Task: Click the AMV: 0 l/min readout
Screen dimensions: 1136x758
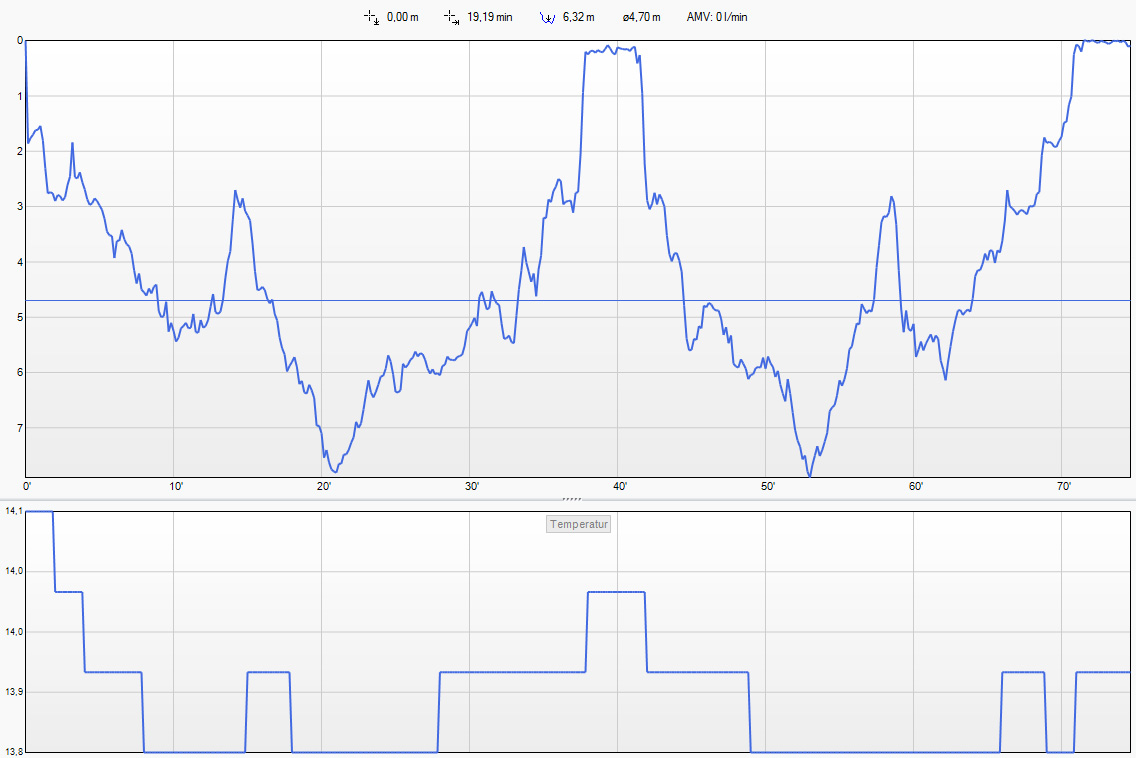Action: point(717,17)
